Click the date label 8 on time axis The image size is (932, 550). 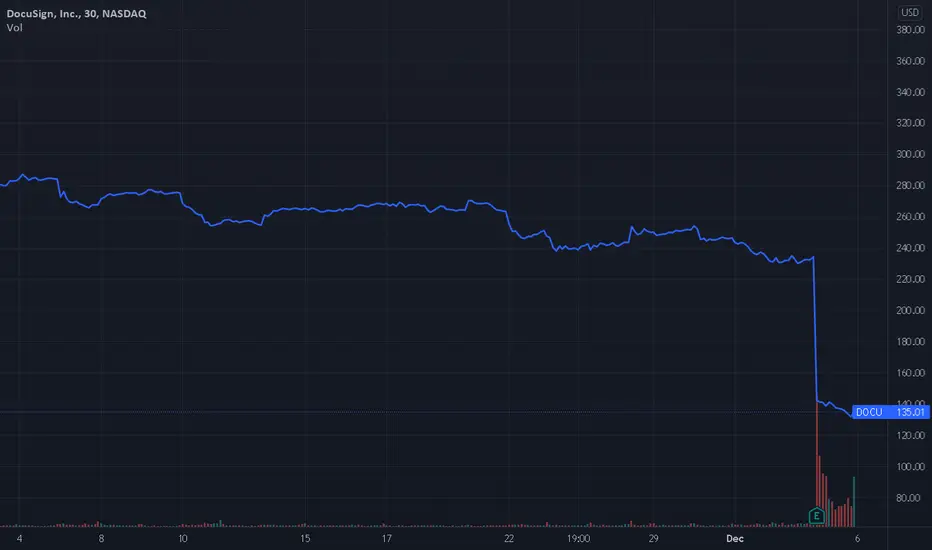(101, 539)
